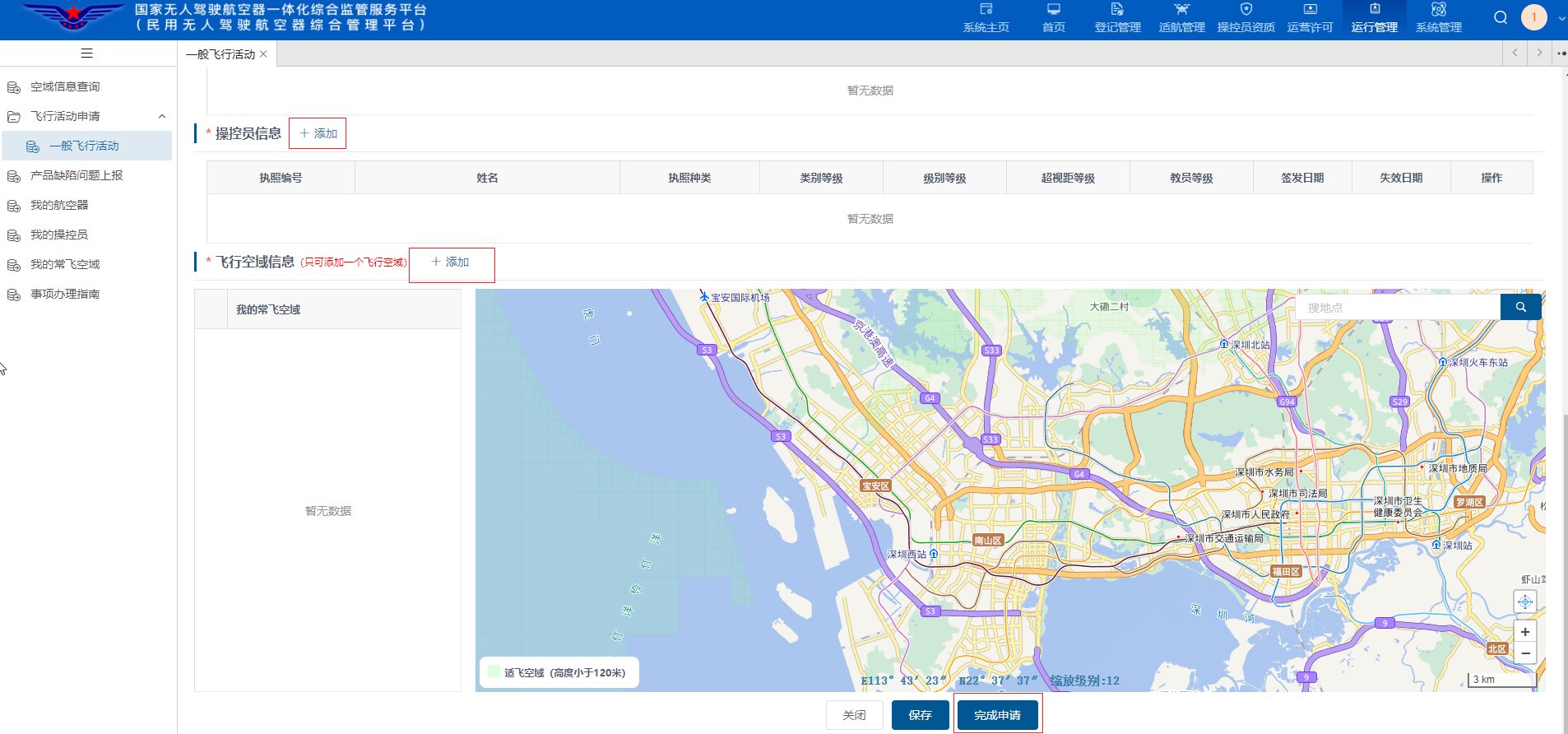This screenshot has height=734, width=1568.
Task: Click 完成申请 to submit application
Action: [997, 715]
